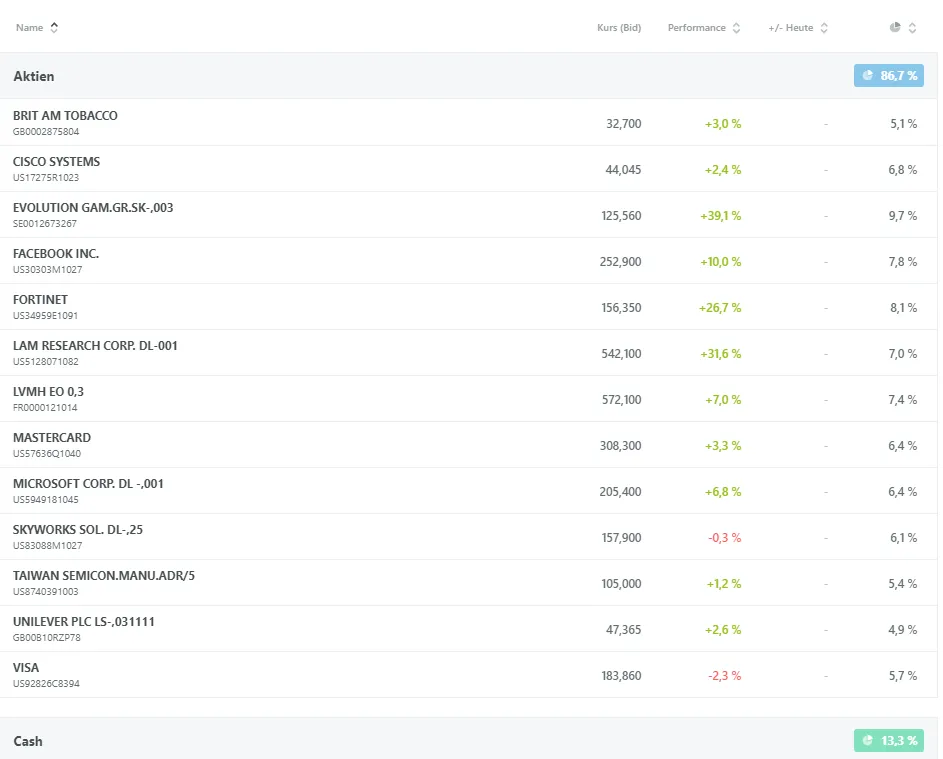Click the pie chart allocation header icon
Viewport: 943px width, 759px height.
(895, 27)
